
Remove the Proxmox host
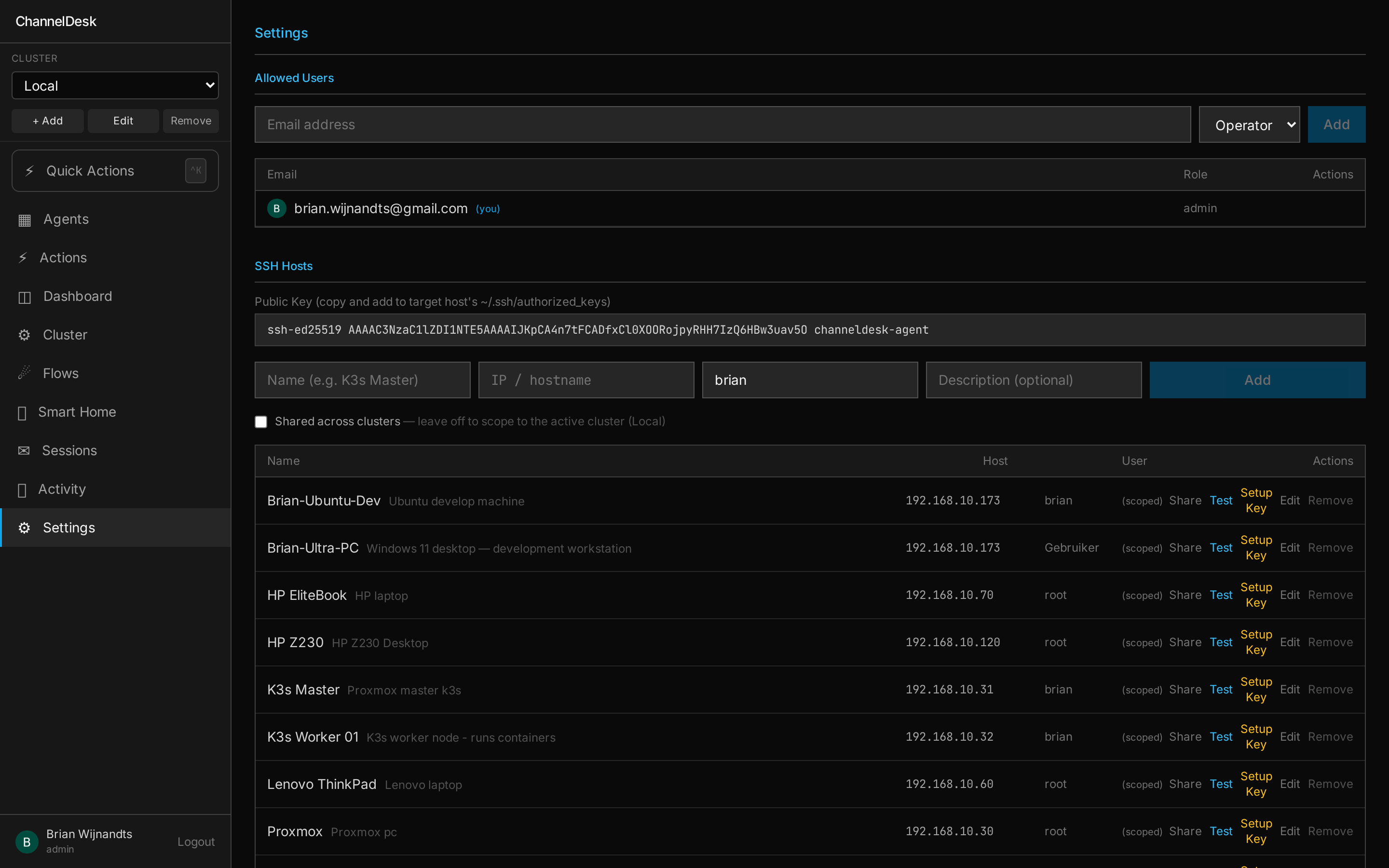tap(1330, 831)
